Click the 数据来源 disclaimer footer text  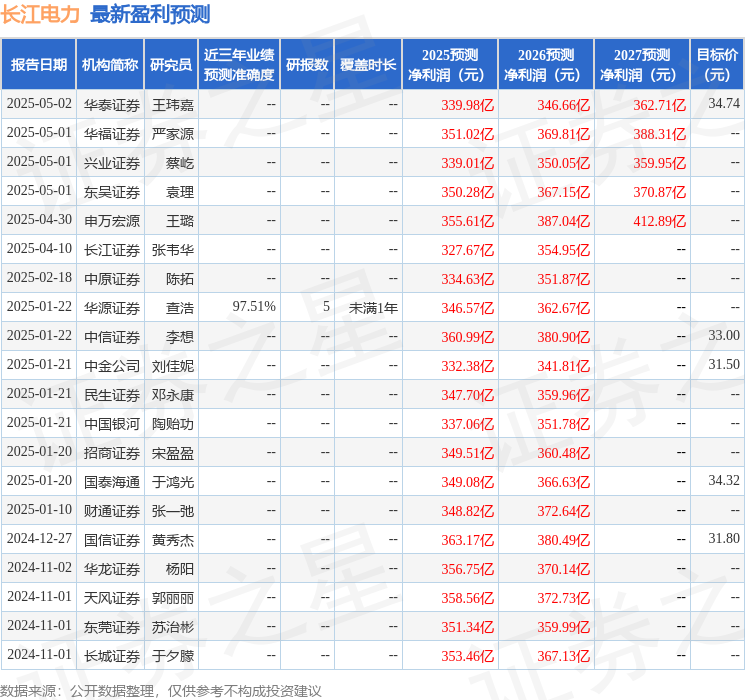(x=161, y=691)
